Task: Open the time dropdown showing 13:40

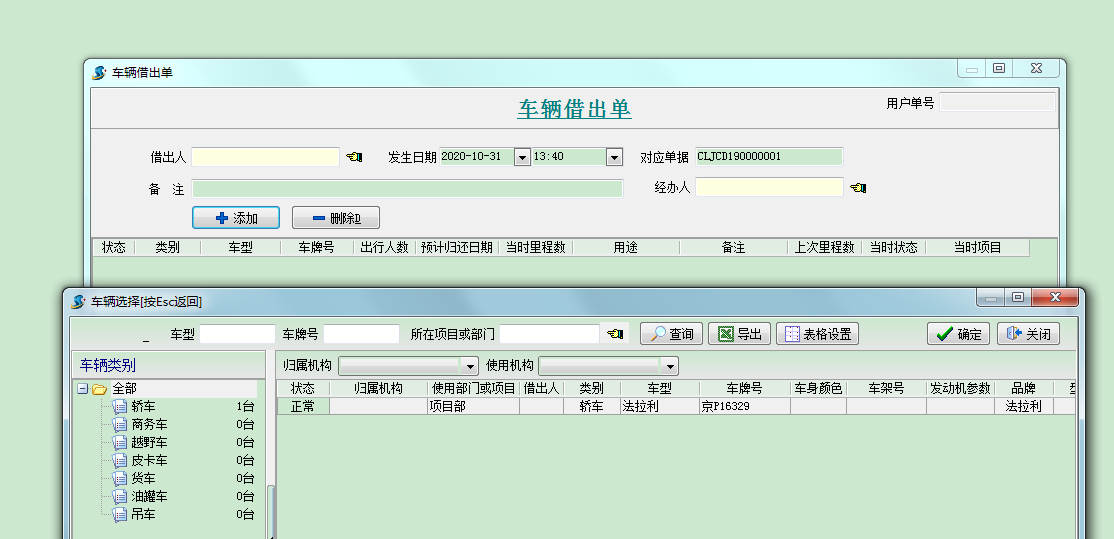Action: coord(615,157)
